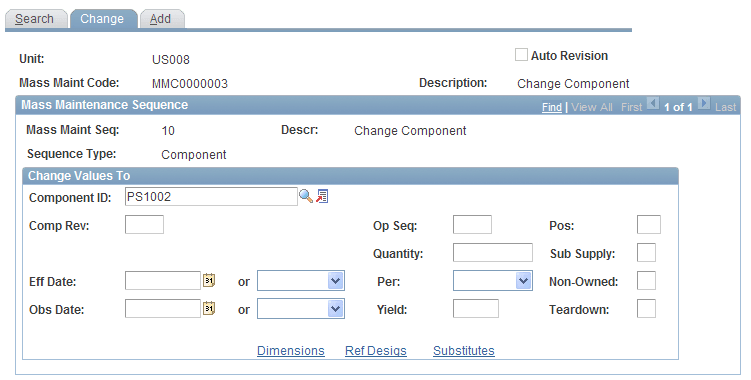
Task: Click into the Pos field
Action: tap(649, 224)
